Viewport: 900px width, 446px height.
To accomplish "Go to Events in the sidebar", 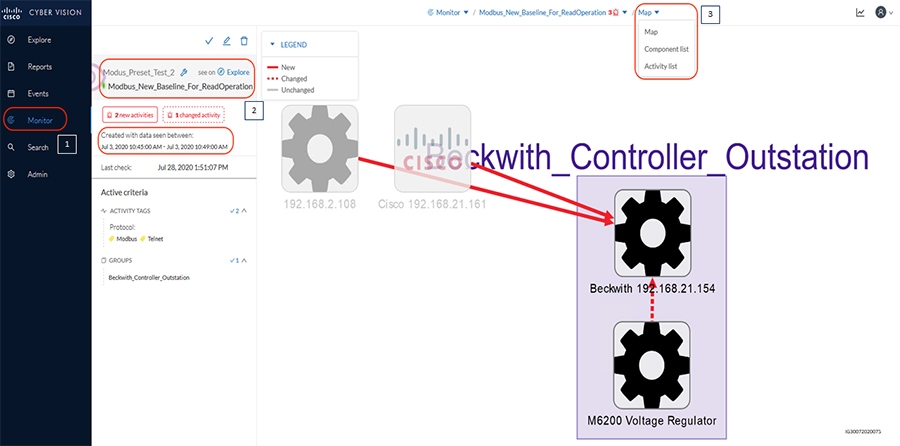I will click(38, 94).
